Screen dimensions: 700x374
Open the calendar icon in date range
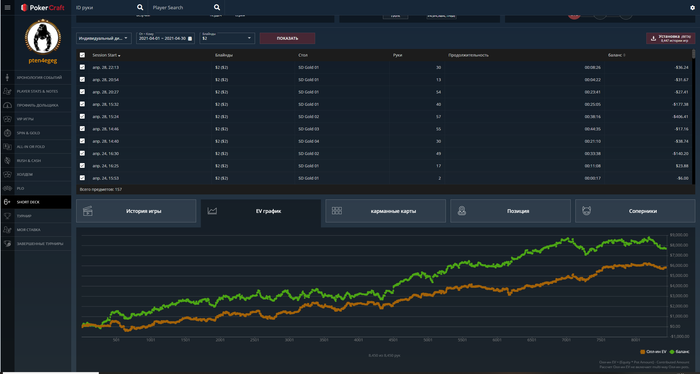(190, 39)
